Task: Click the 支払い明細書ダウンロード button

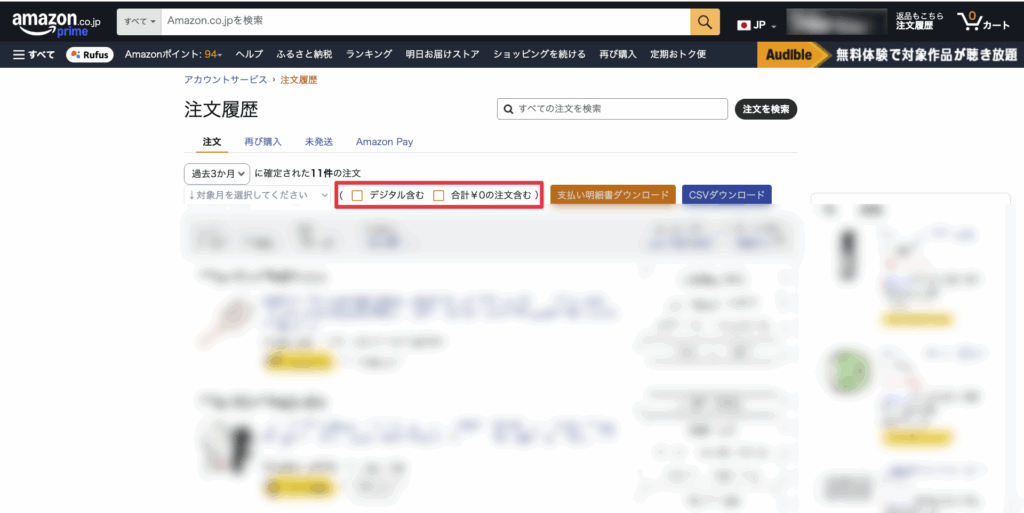Action: [612, 195]
